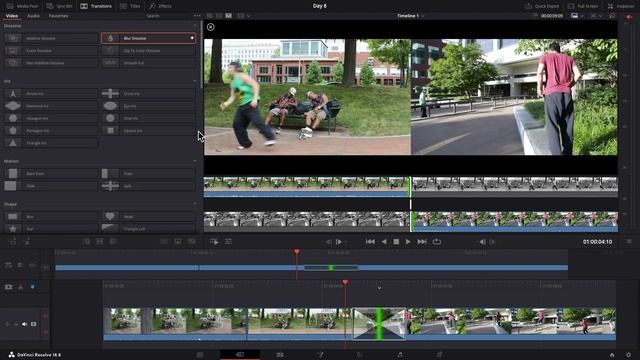The height and width of the screenshot is (360, 640).
Task: Click the red audio meter icon
Action: pos(629,17)
